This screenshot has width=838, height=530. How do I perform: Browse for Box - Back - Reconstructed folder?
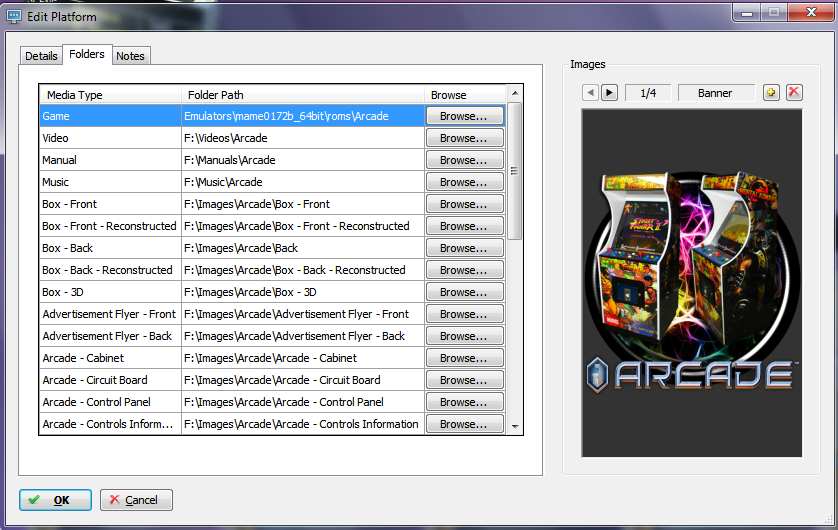tap(464, 270)
